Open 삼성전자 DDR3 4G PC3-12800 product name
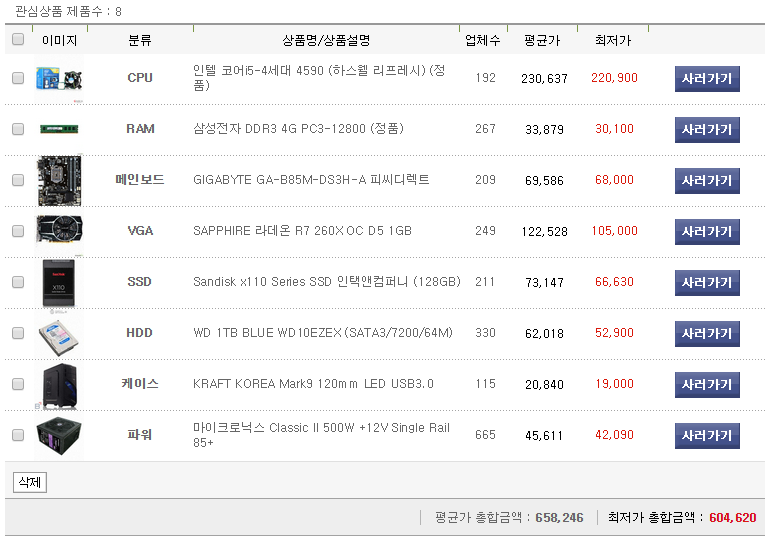Image resolution: width=773 pixels, height=545 pixels. coord(298,129)
